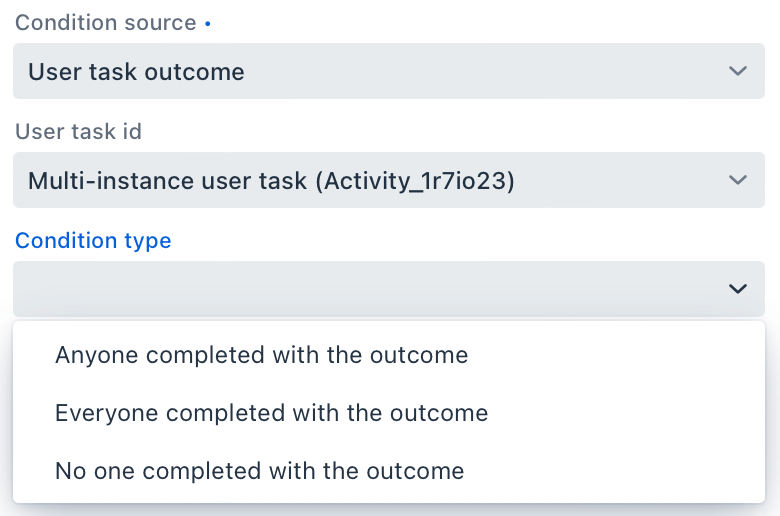The image size is (780, 516).
Task: Choose "Everyone completed with the outcome"
Action: [x=271, y=413]
